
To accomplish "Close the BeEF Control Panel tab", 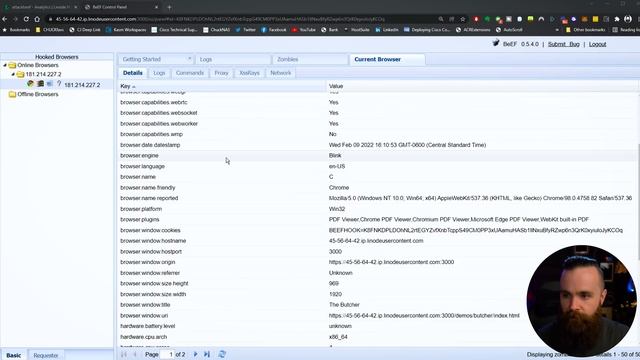I will [156, 7].
